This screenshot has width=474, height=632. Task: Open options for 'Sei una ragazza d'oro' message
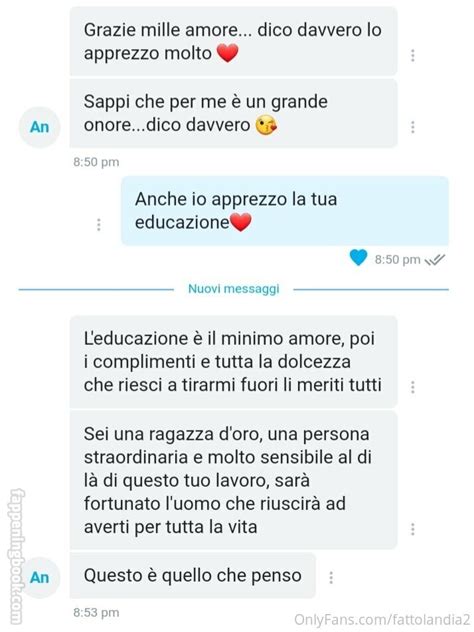pos(412,529)
